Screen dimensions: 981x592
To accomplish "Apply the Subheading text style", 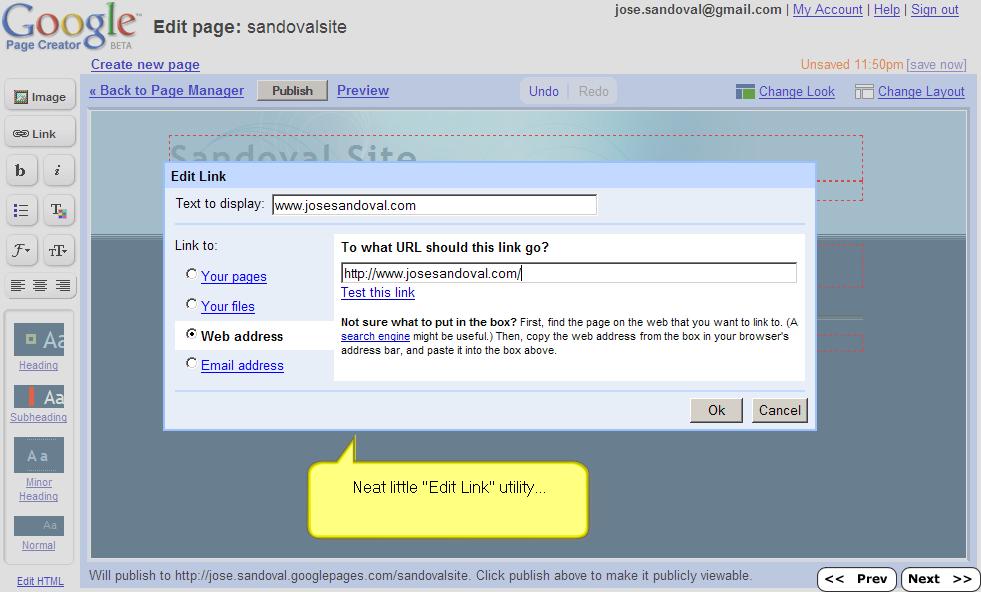I will pyautogui.click(x=39, y=404).
